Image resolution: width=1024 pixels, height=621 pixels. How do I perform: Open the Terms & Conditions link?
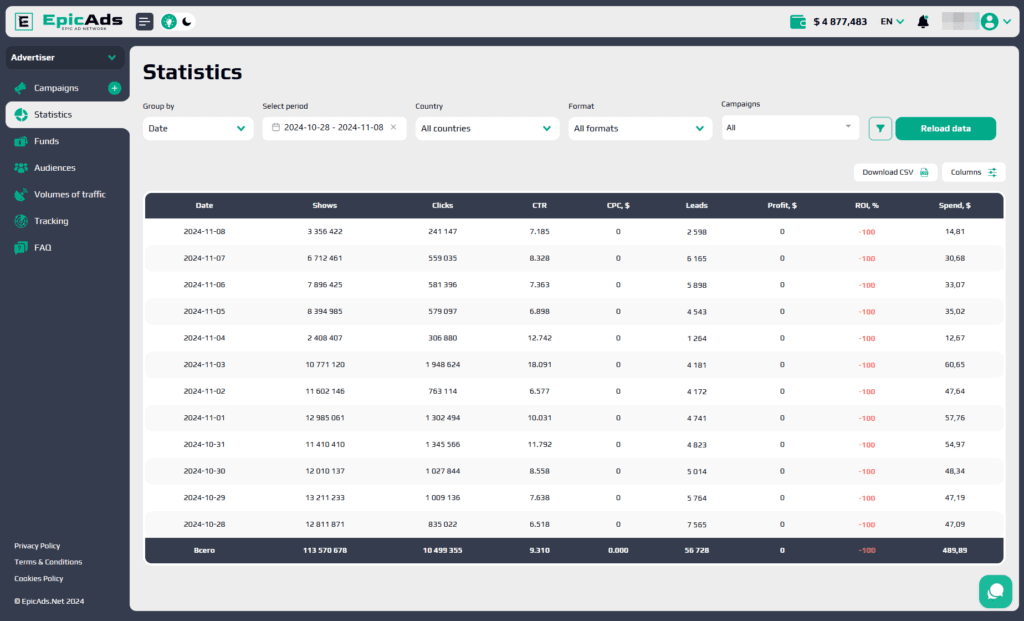[48, 562]
